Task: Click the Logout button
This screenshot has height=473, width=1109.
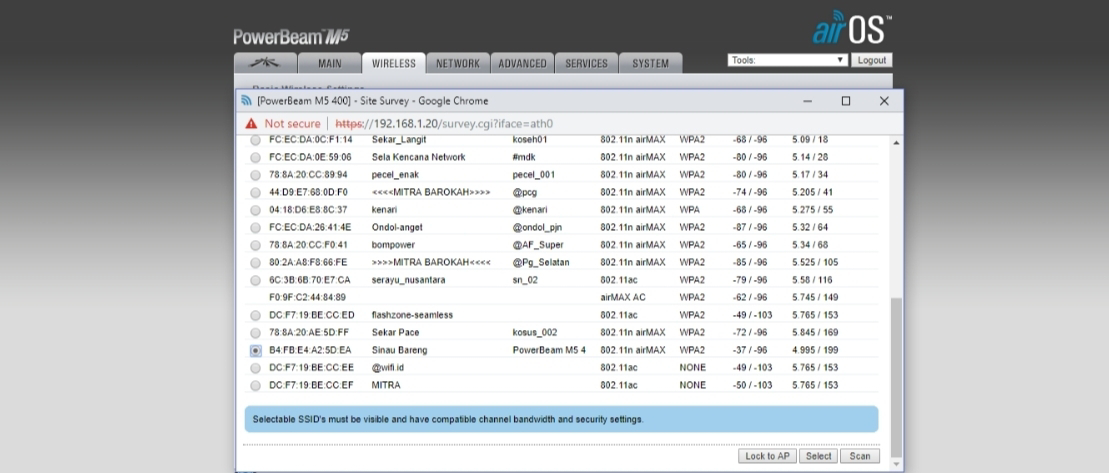Action: click(871, 60)
